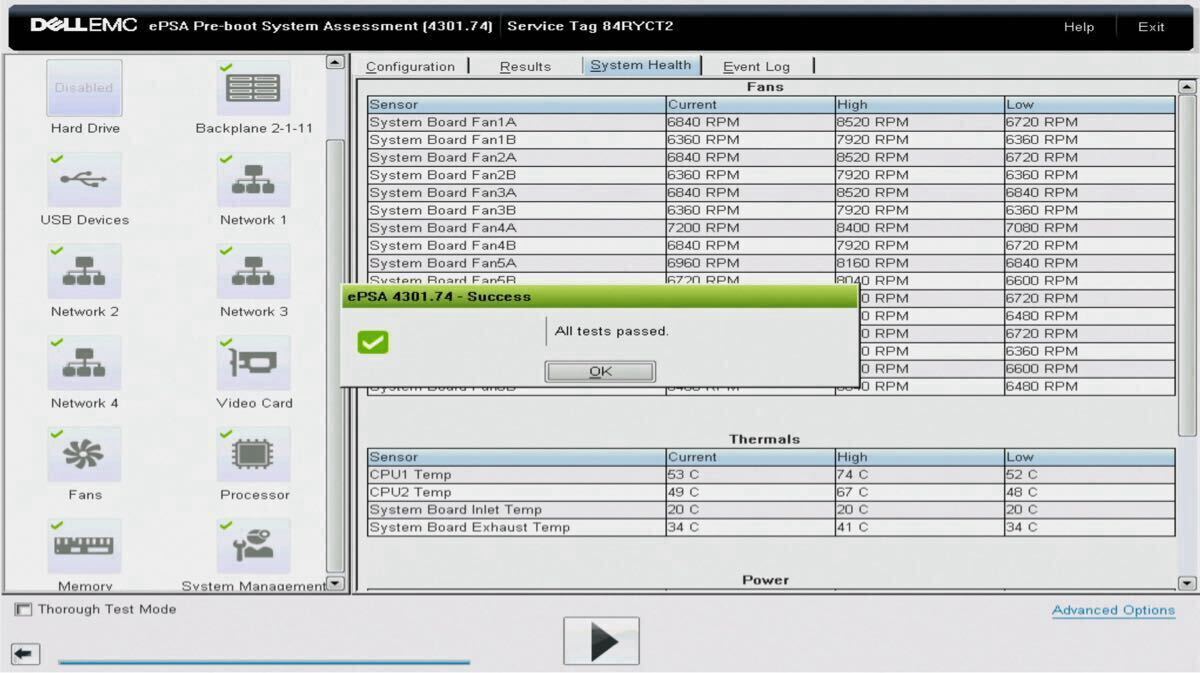Enable Thorough Test Mode checkbox
Screen dimensions: 1200x673
(x=23, y=609)
